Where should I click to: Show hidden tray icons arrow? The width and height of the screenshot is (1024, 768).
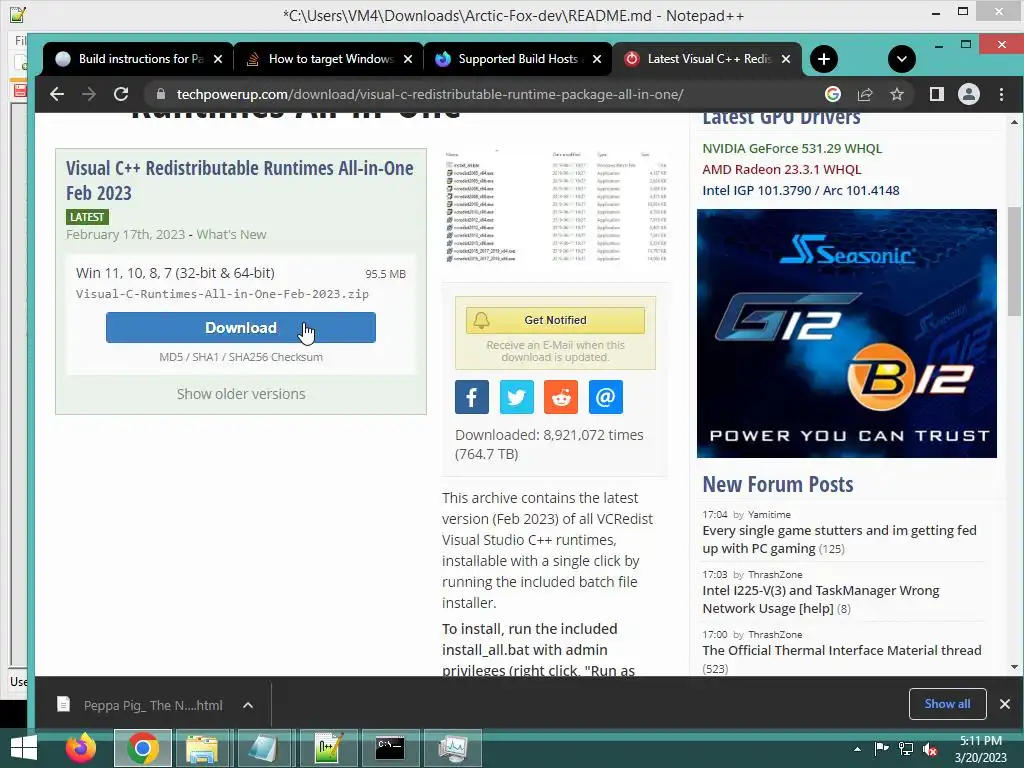click(857, 749)
